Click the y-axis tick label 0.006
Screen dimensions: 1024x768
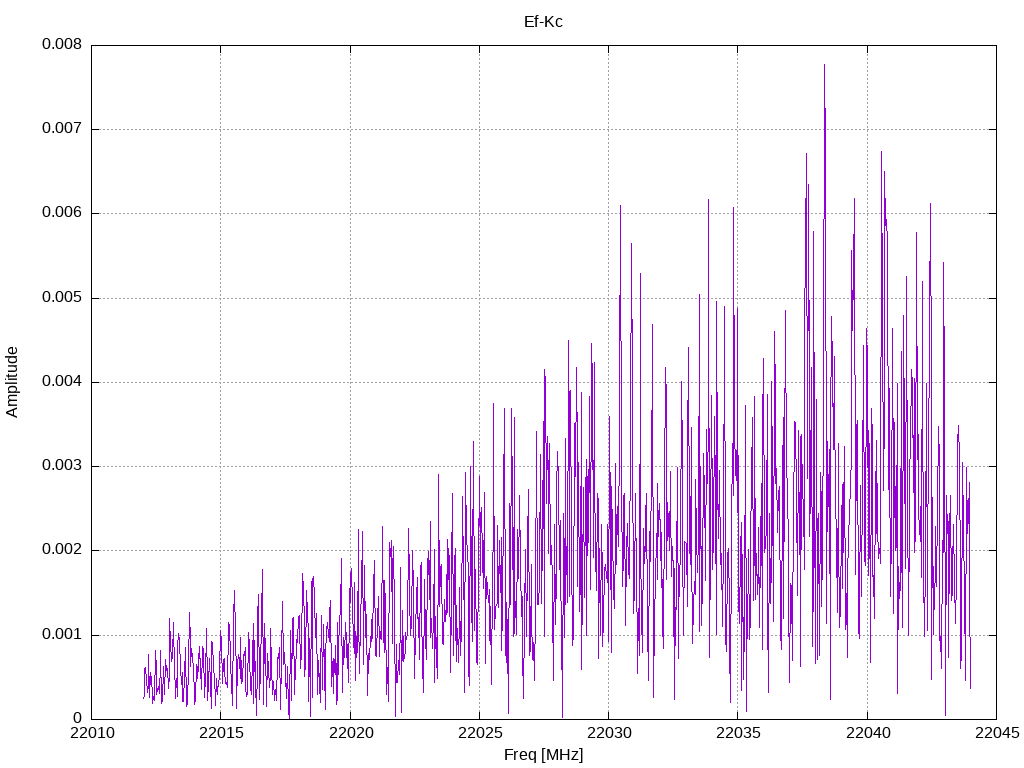[x=62, y=213]
